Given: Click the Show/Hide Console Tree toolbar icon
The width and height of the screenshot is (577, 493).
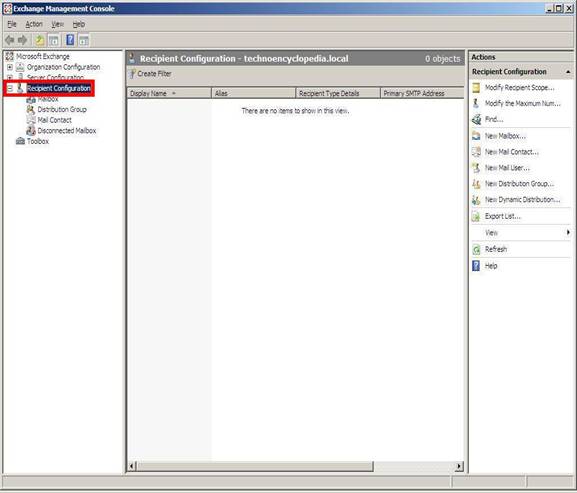Looking at the screenshot, I should click(54, 40).
